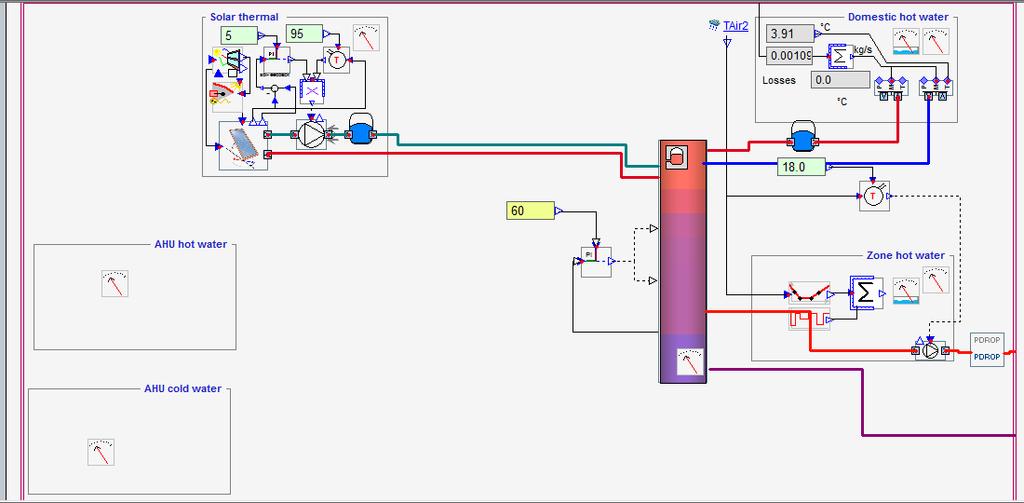This screenshot has width=1024, height=503.
Task: Open the Solar thermal gauge icon
Action: point(366,38)
